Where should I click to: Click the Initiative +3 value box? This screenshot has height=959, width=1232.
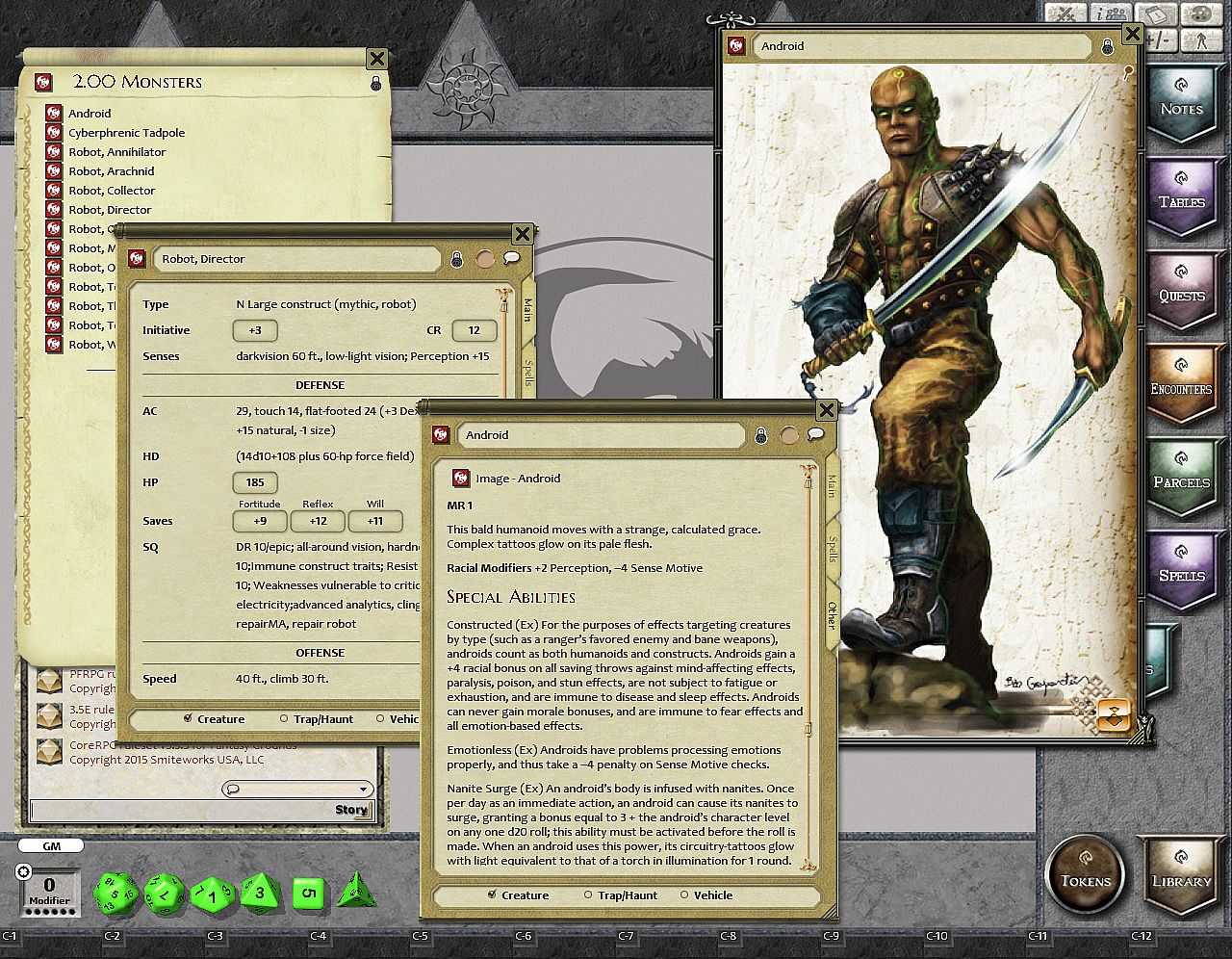click(x=255, y=330)
